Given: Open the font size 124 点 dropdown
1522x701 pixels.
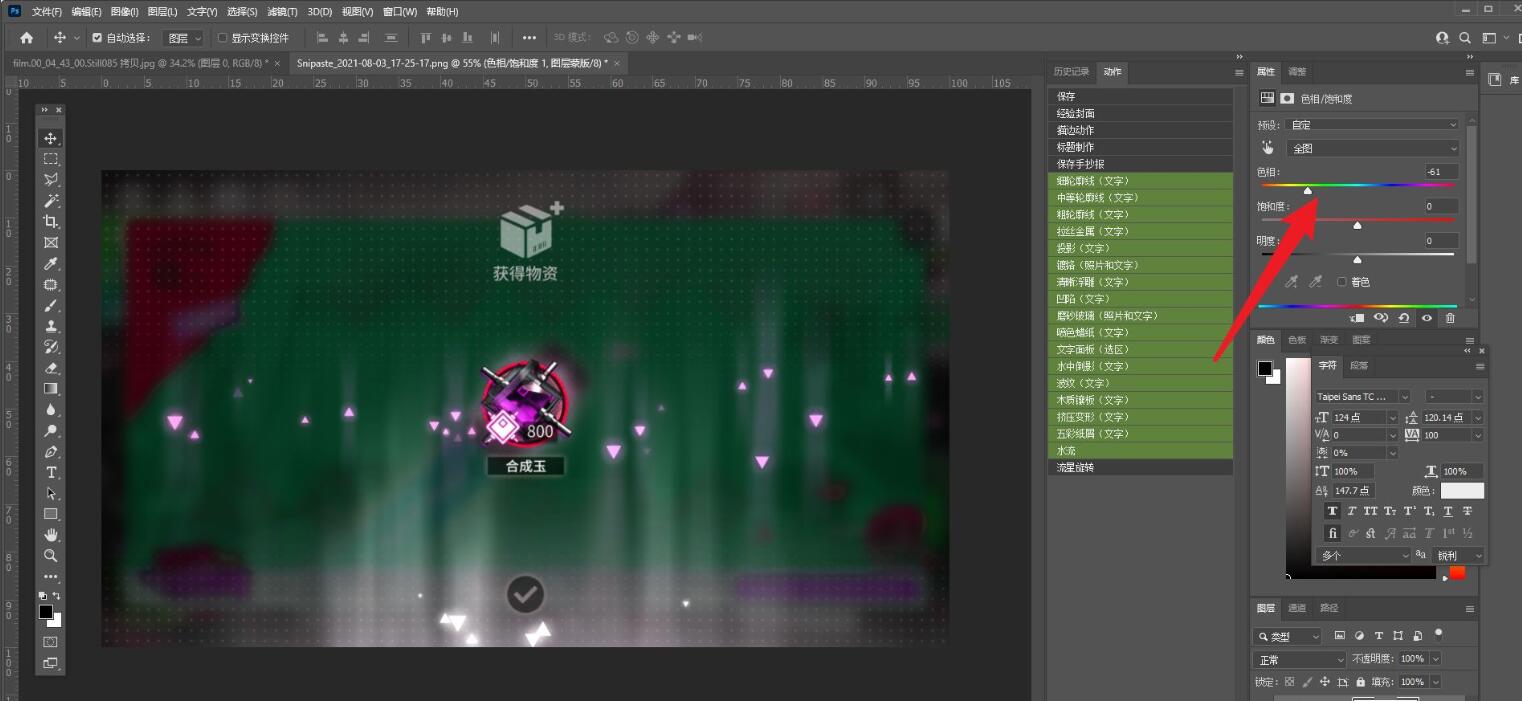Looking at the screenshot, I should tap(1392, 417).
